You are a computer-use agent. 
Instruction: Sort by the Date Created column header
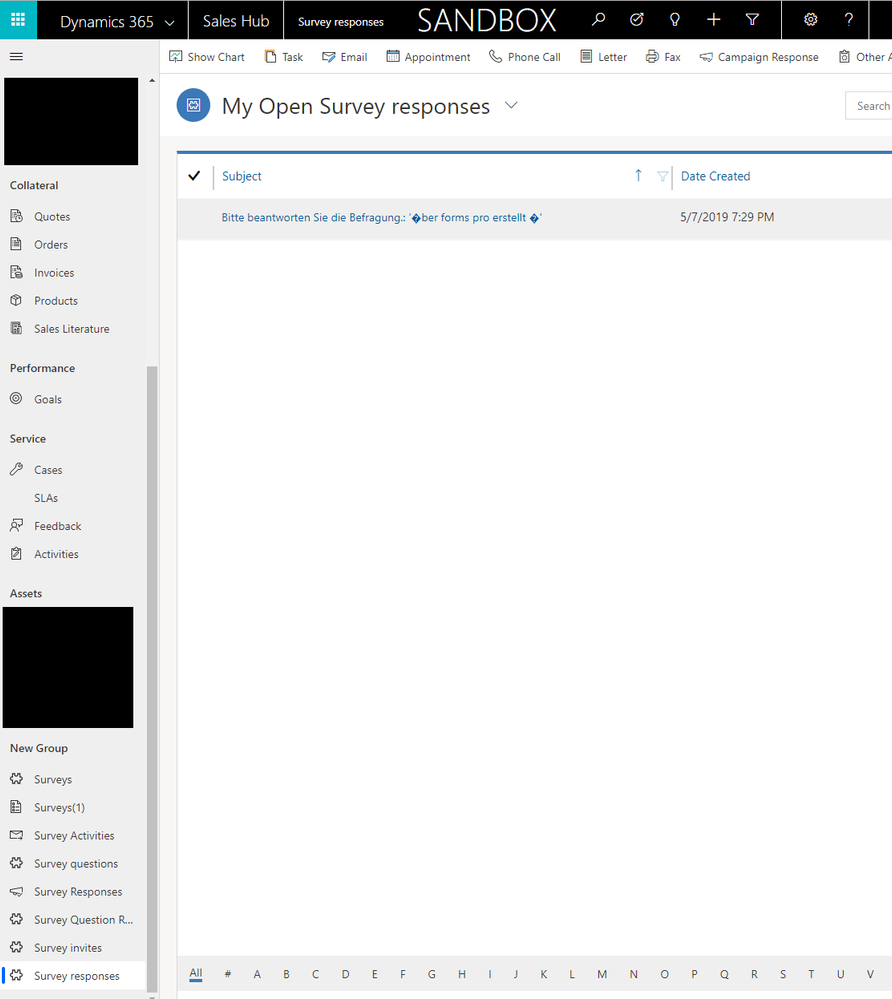point(716,176)
